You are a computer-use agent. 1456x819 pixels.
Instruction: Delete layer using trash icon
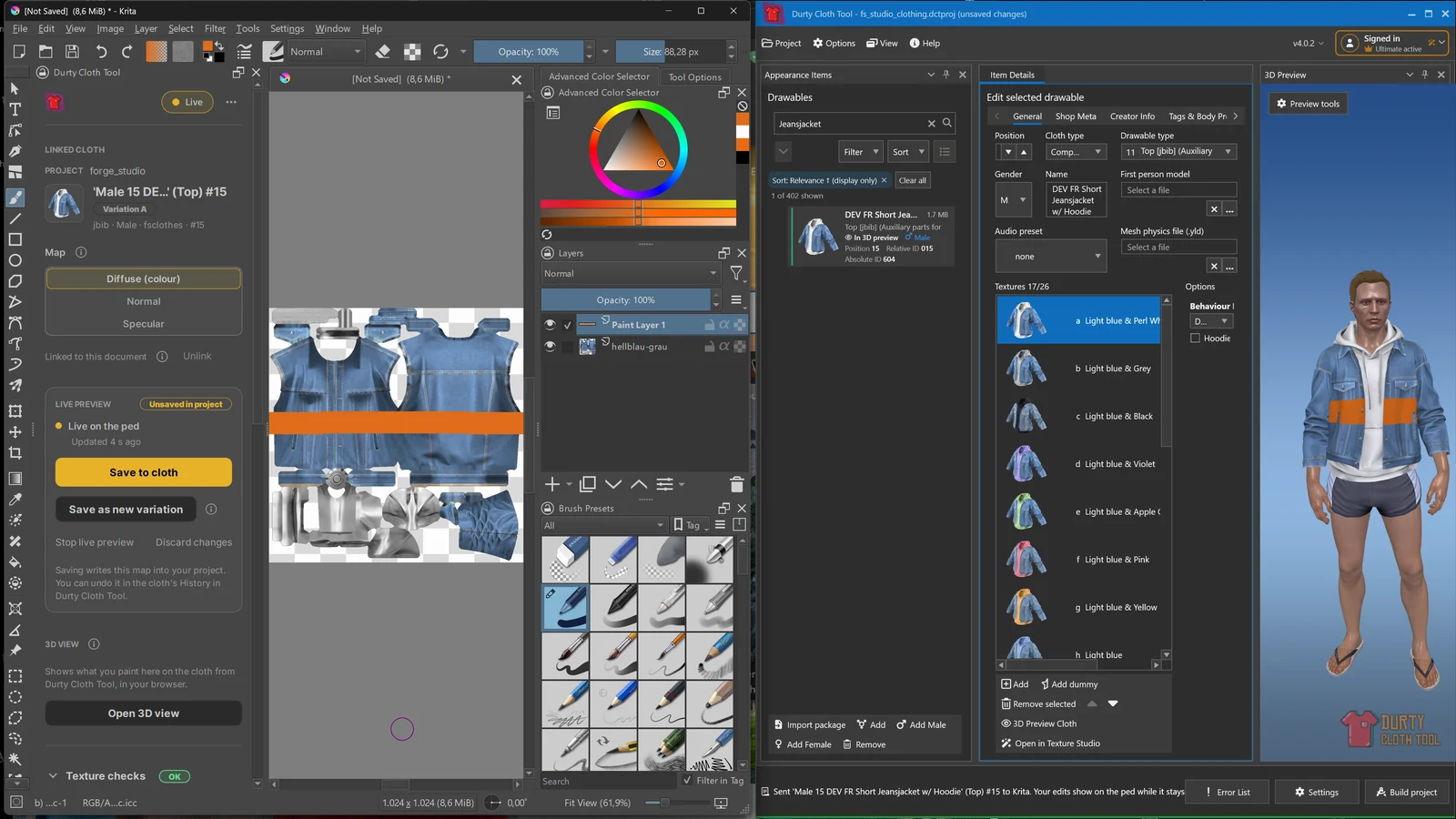(x=737, y=484)
